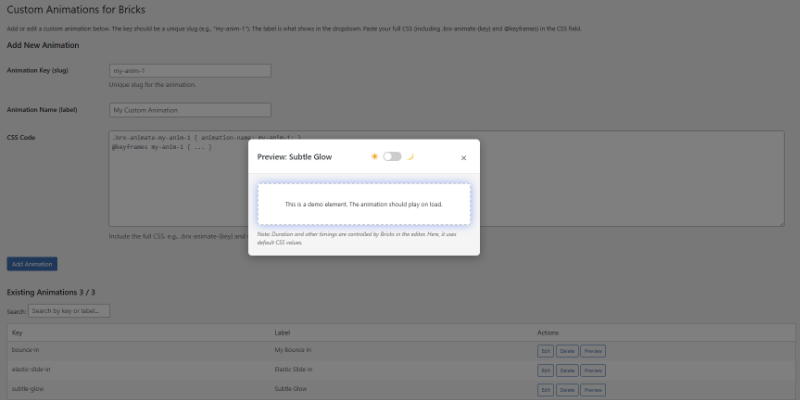Focus the Animation Key slug field
The width and height of the screenshot is (800, 400).
190,71
